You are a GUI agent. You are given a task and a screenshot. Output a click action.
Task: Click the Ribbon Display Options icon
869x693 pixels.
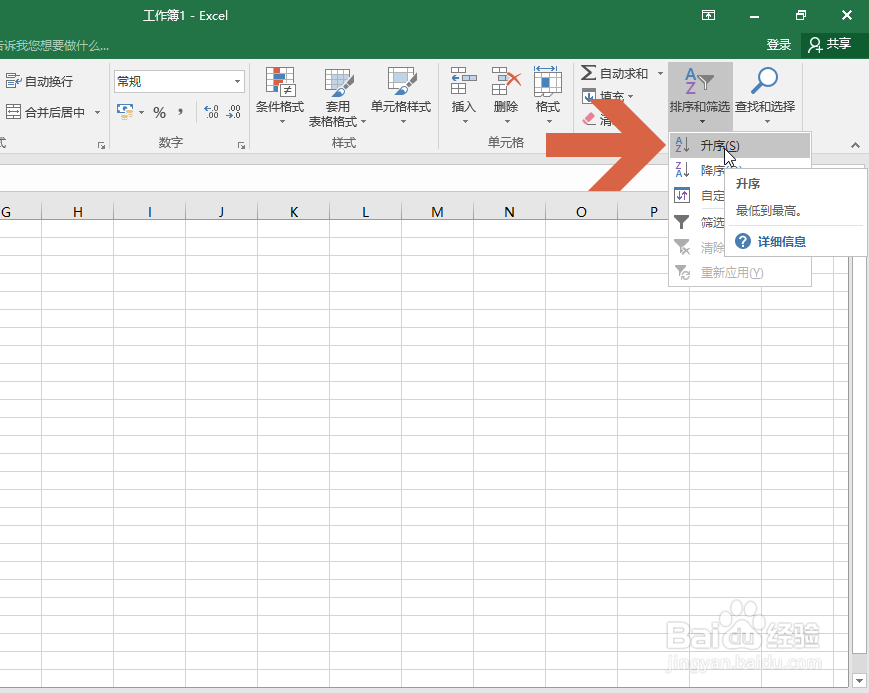click(708, 15)
